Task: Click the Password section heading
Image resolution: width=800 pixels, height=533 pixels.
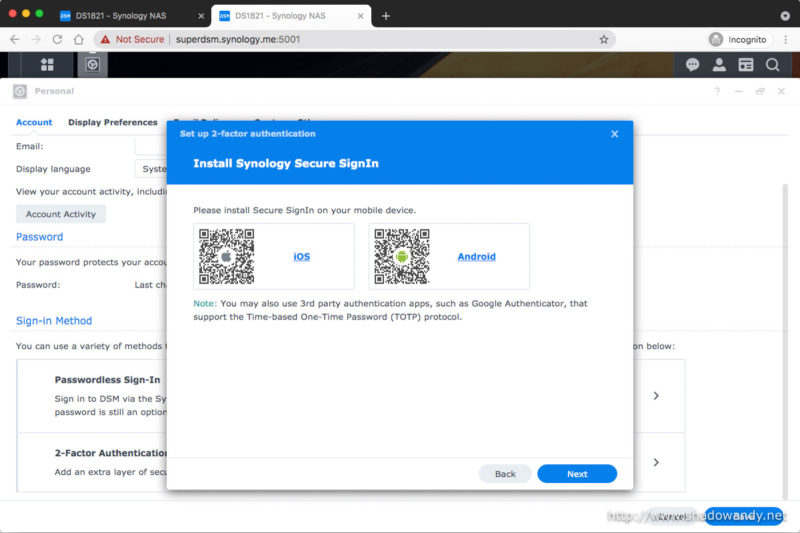Action: 39,237
